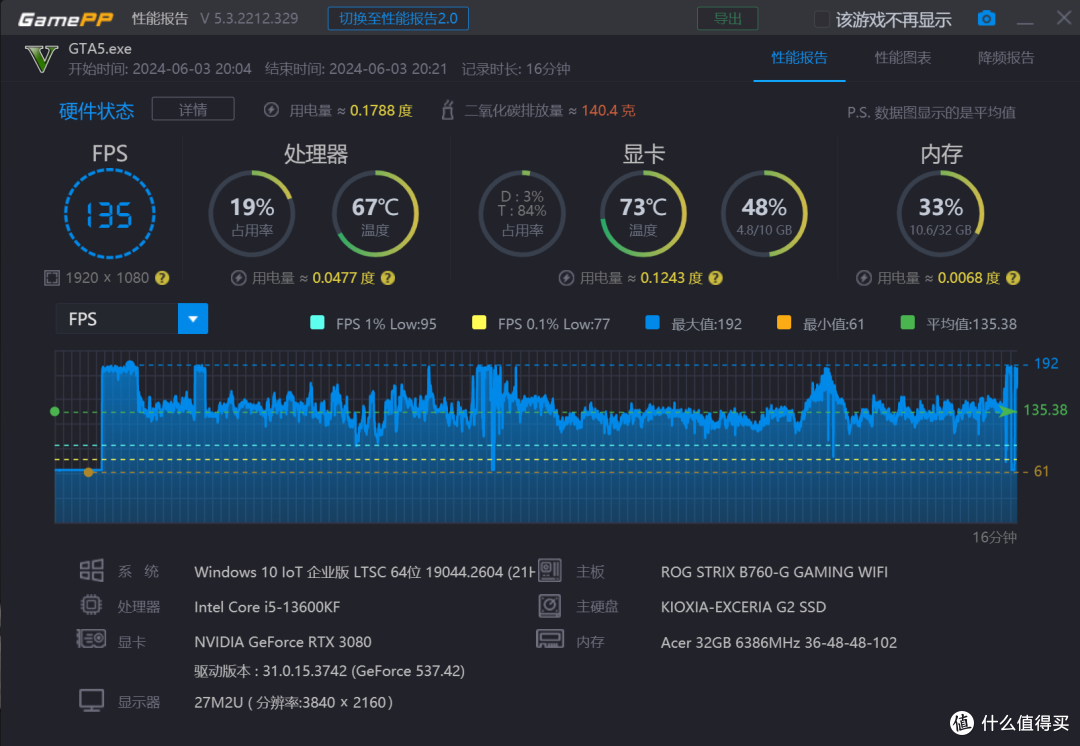Open the 详情 details button

[193, 110]
